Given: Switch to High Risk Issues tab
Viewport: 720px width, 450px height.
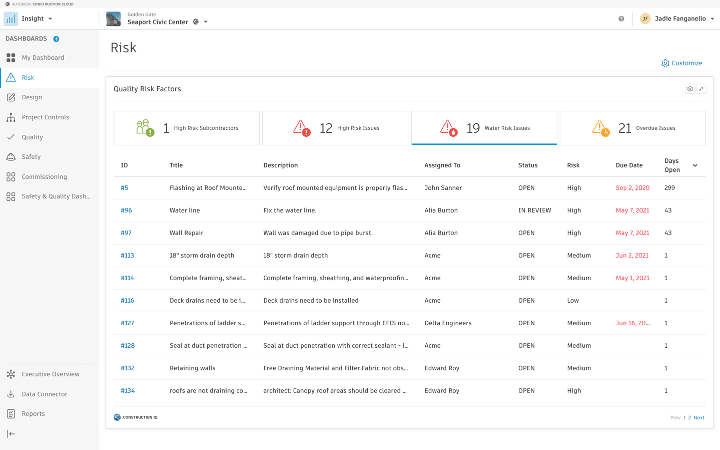Looking at the screenshot, I should [x=336, y=128].
